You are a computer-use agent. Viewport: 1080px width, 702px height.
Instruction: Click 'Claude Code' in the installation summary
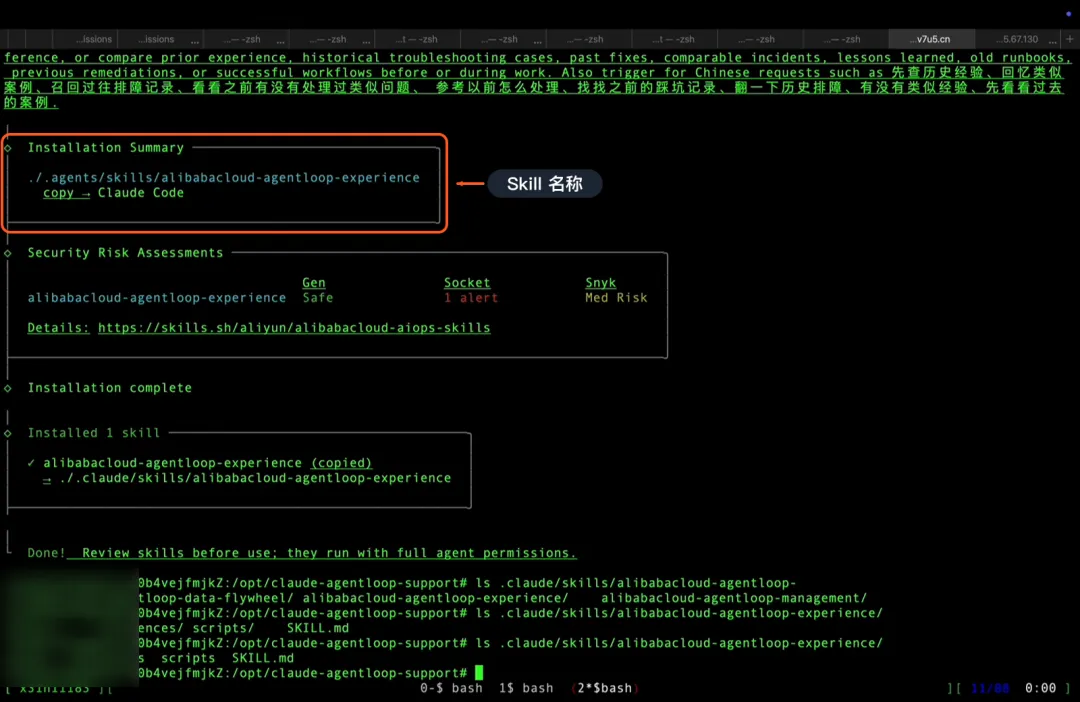141,193
